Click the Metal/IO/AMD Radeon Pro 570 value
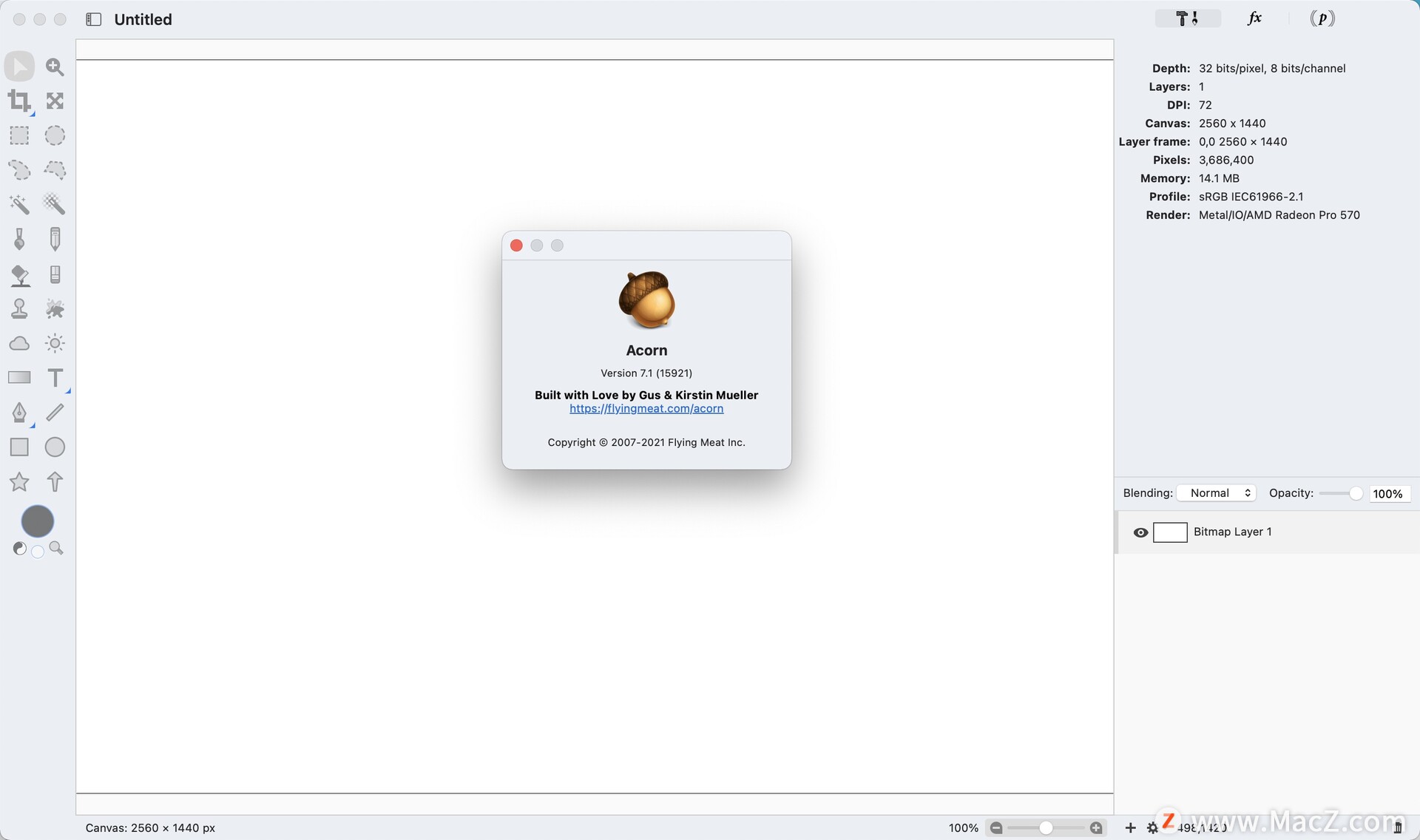Screen dimensions: 1420x840 pyautogui.click(x=1279, y=215)
